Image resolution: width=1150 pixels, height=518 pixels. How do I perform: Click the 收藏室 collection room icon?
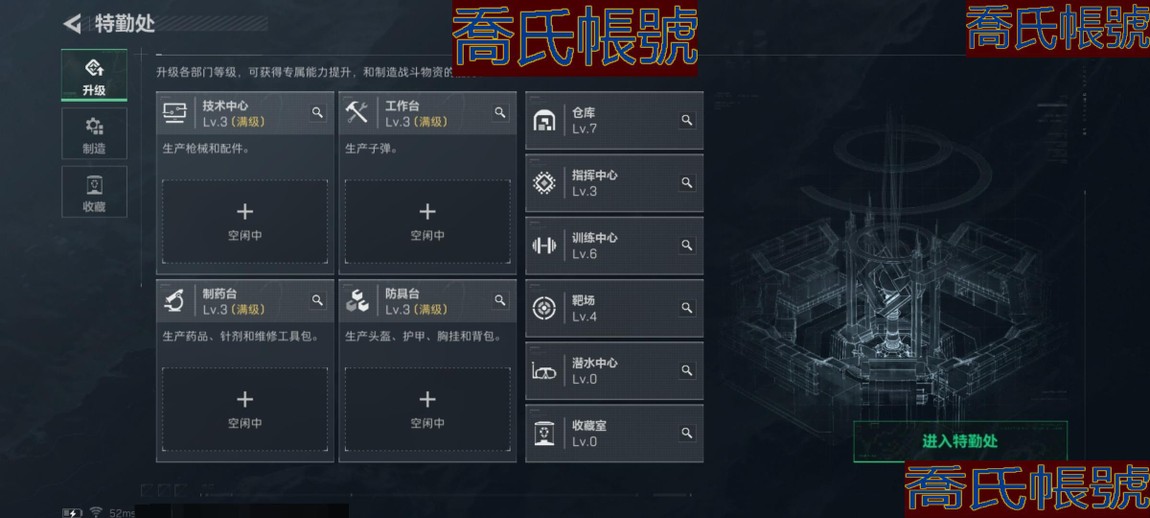tap(544, 433)
